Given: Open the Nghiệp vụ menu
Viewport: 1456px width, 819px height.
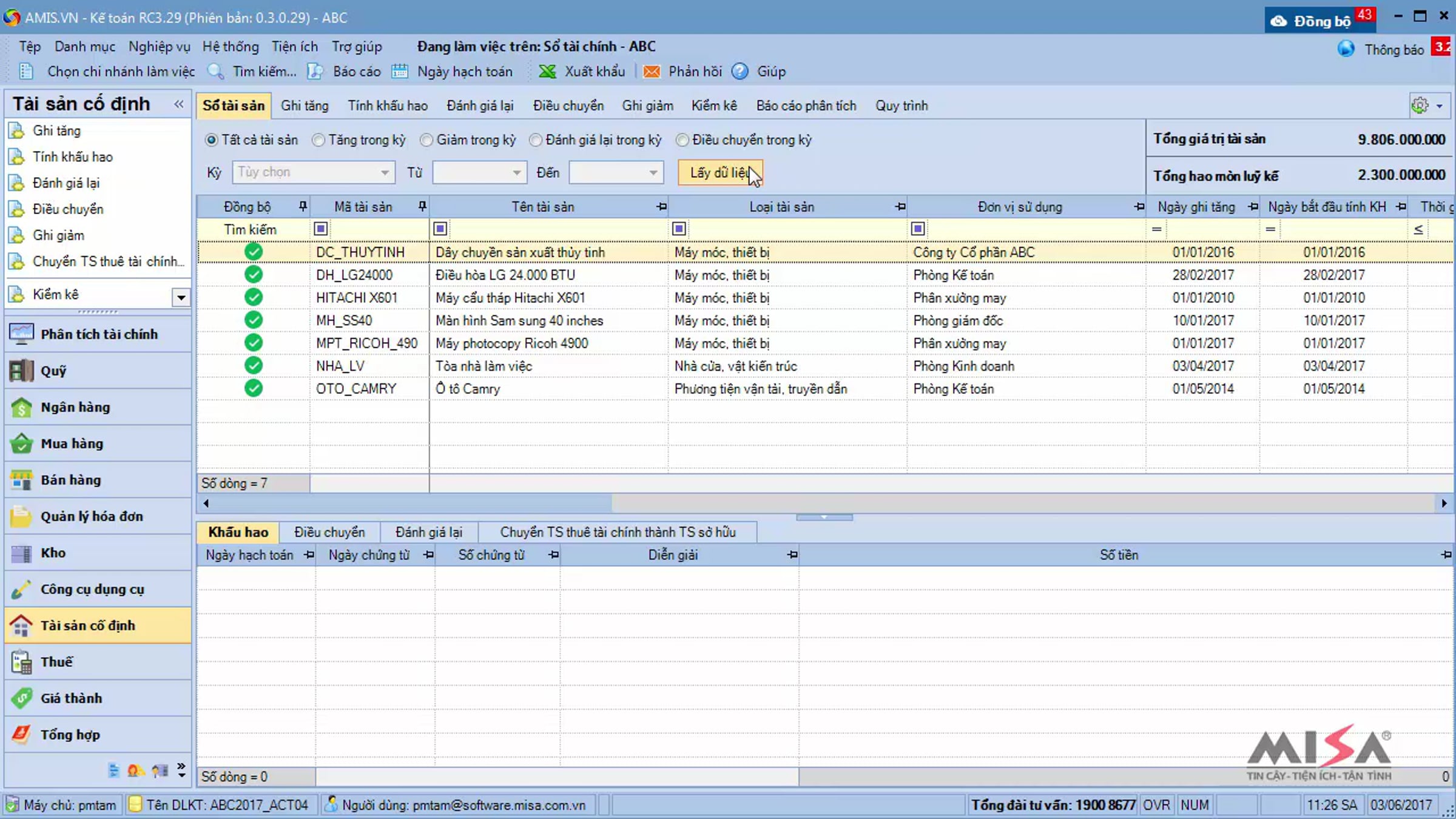Looking at the screenshot, I should click(159, 47).
